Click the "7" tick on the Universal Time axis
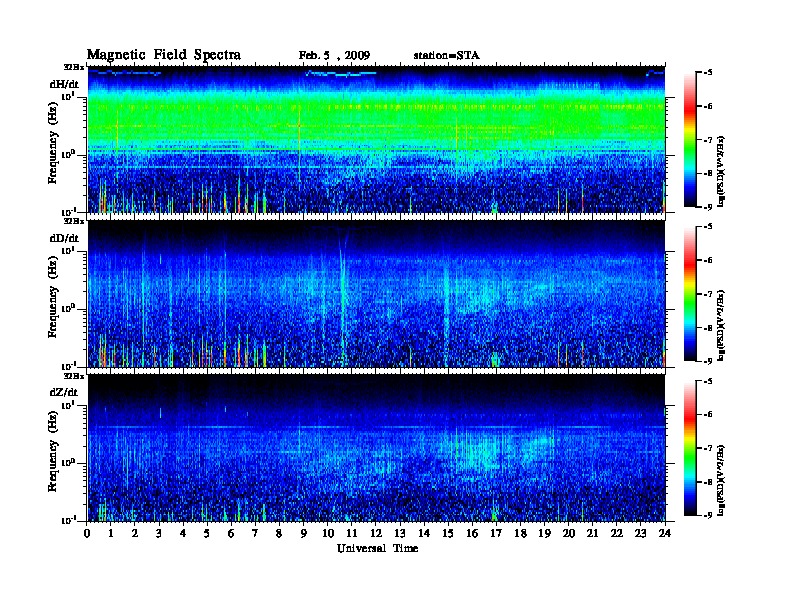 255,534
